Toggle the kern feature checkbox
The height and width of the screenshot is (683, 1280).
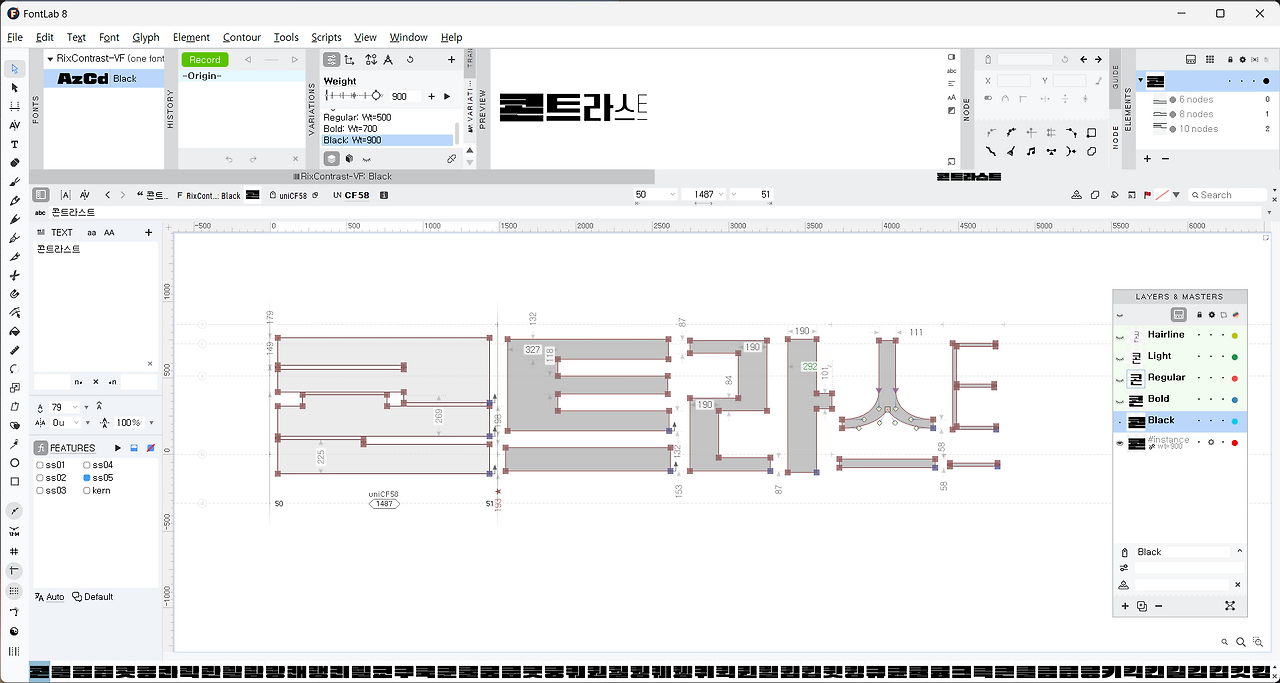point(87,491)
